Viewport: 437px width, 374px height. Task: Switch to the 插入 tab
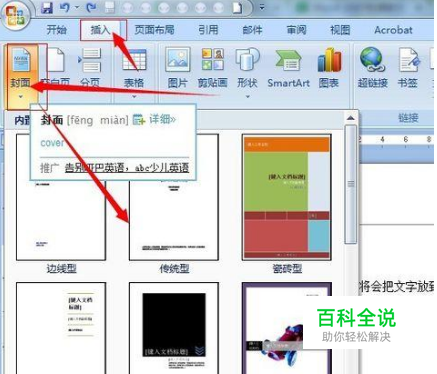(x=101, y=30)
